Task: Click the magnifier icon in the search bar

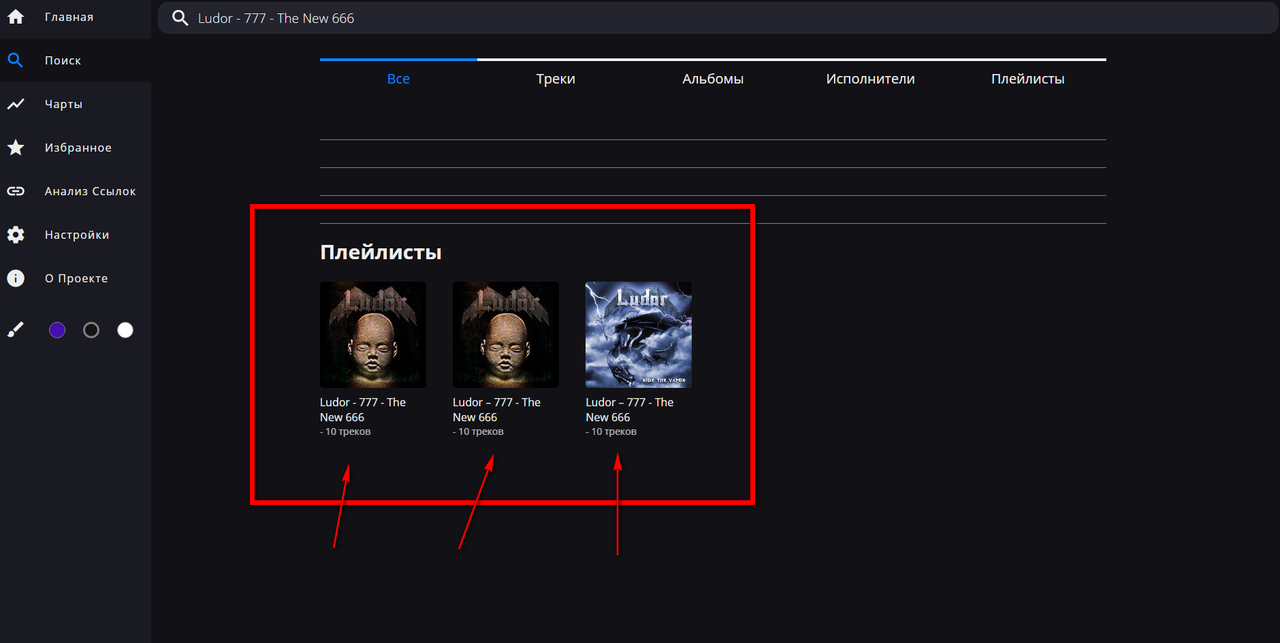Action: [180, 18]
